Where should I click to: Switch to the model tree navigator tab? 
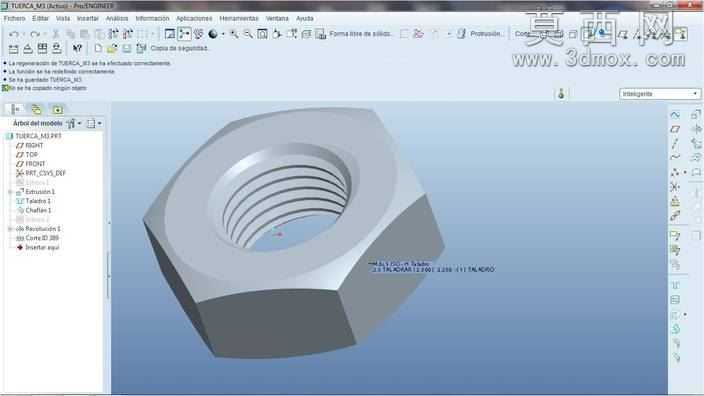pos(15,109)
